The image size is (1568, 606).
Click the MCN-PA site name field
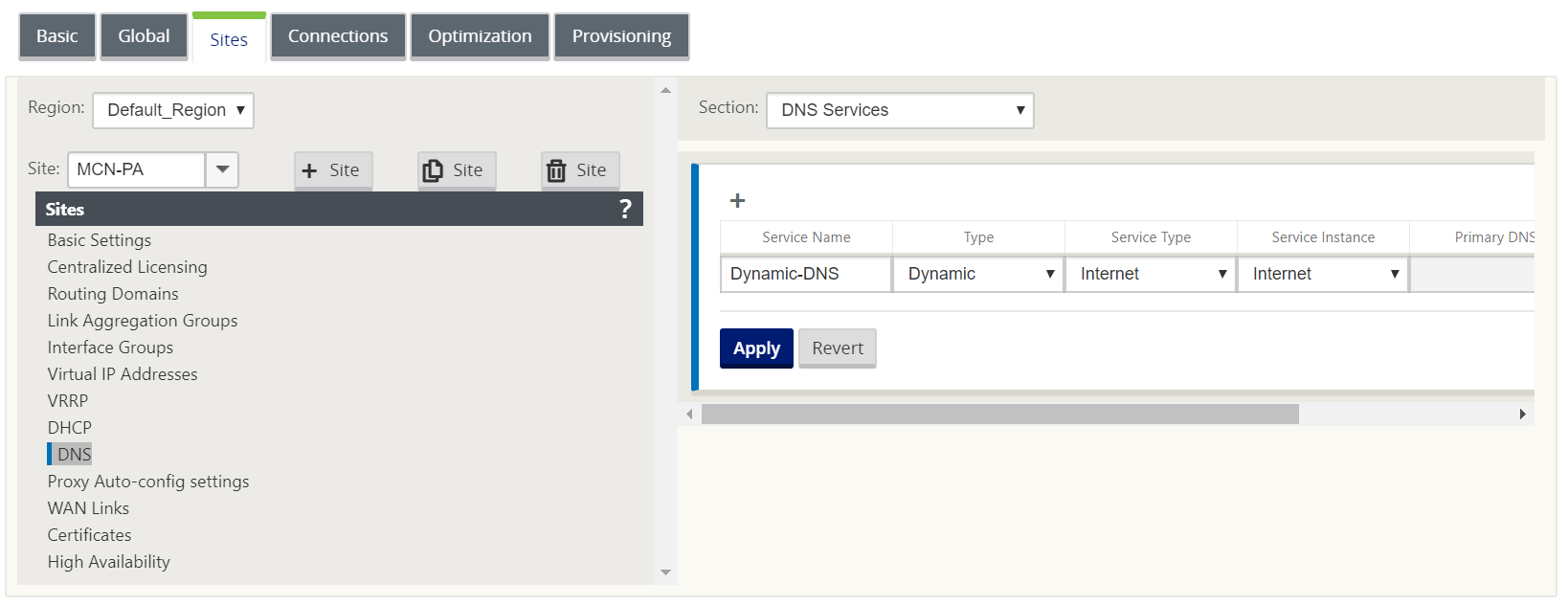[137, 169]
